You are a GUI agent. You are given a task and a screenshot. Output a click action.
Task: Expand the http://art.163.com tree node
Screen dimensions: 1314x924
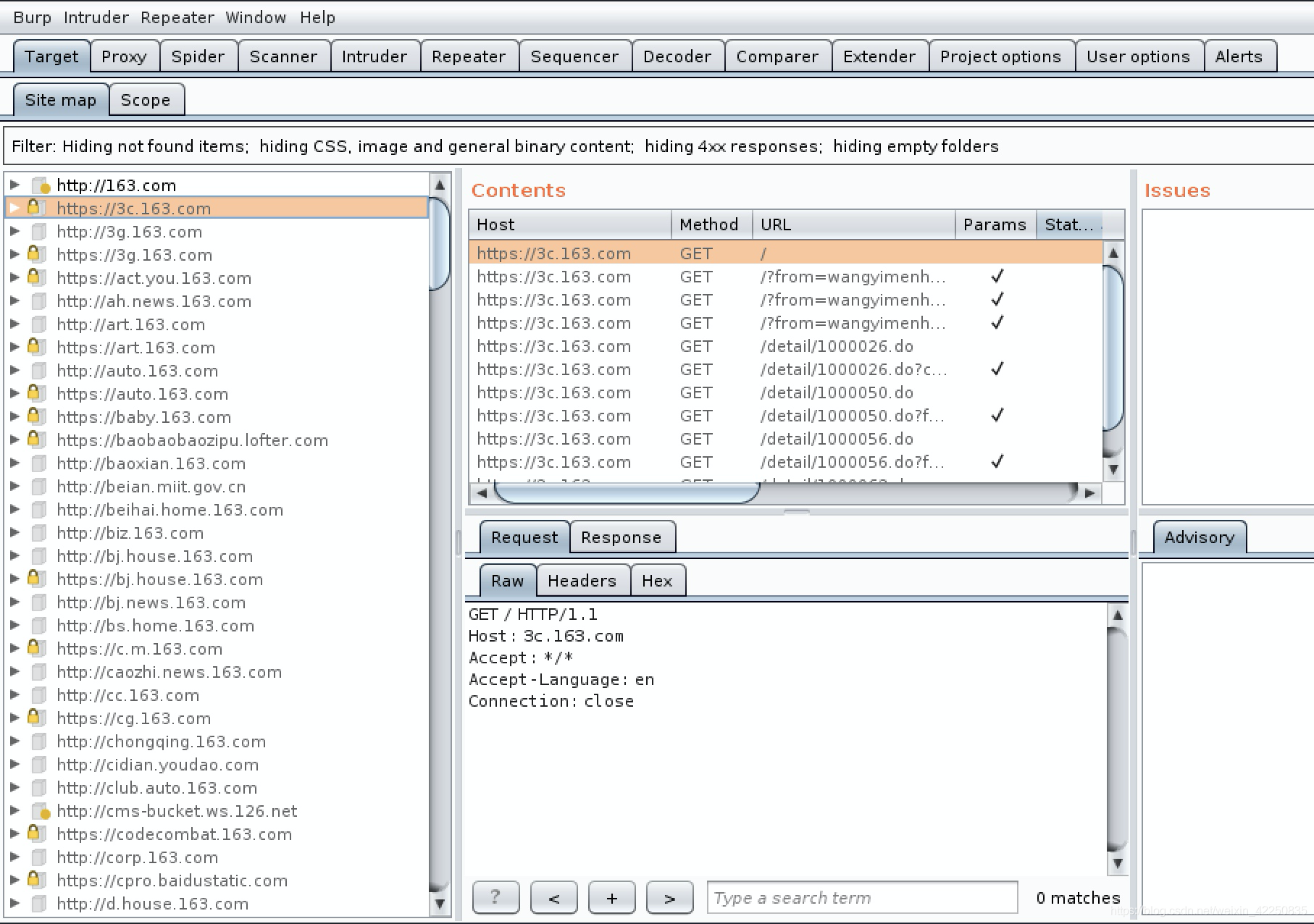point(14,324)
